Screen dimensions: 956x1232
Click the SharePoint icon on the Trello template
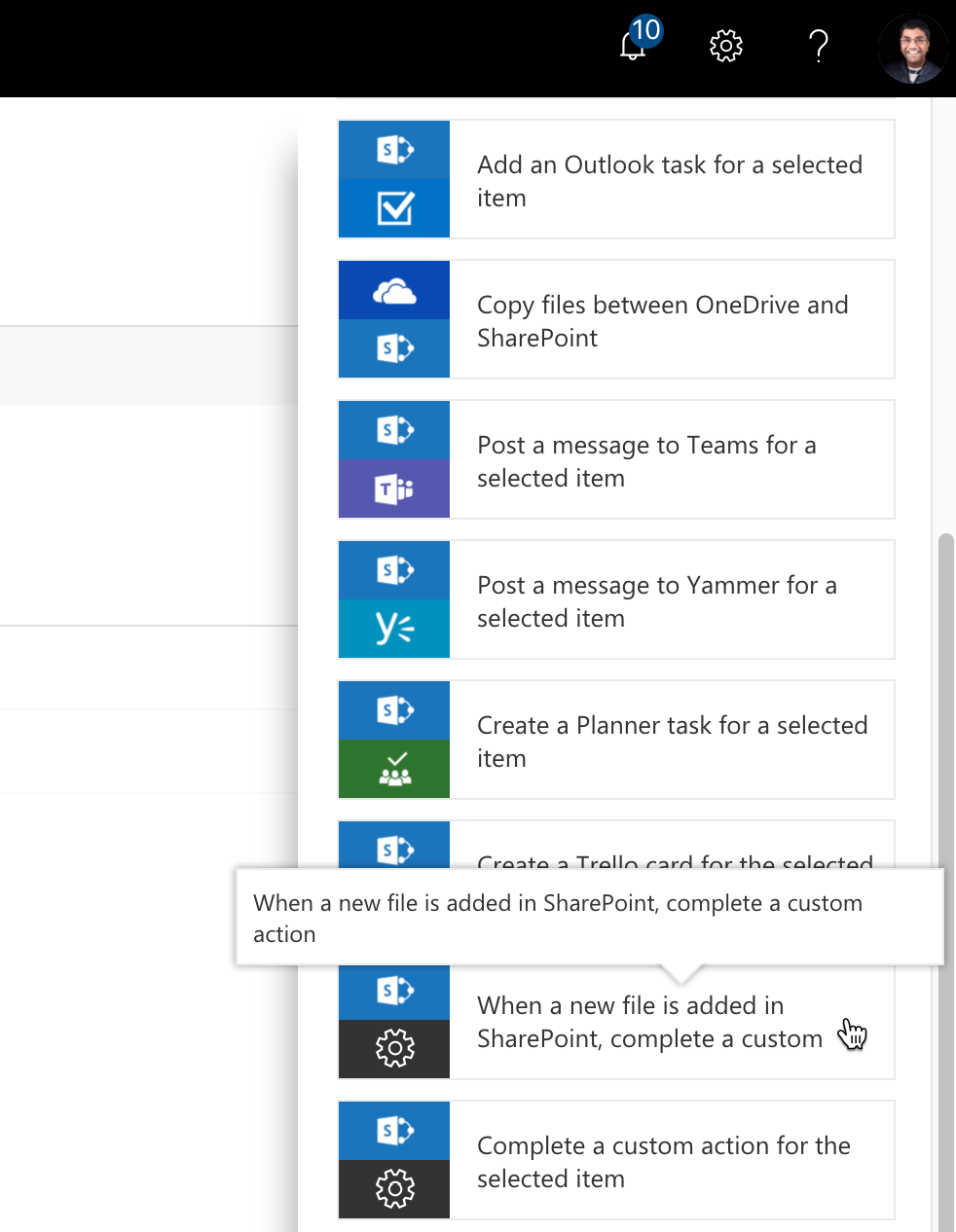[393, 851]
